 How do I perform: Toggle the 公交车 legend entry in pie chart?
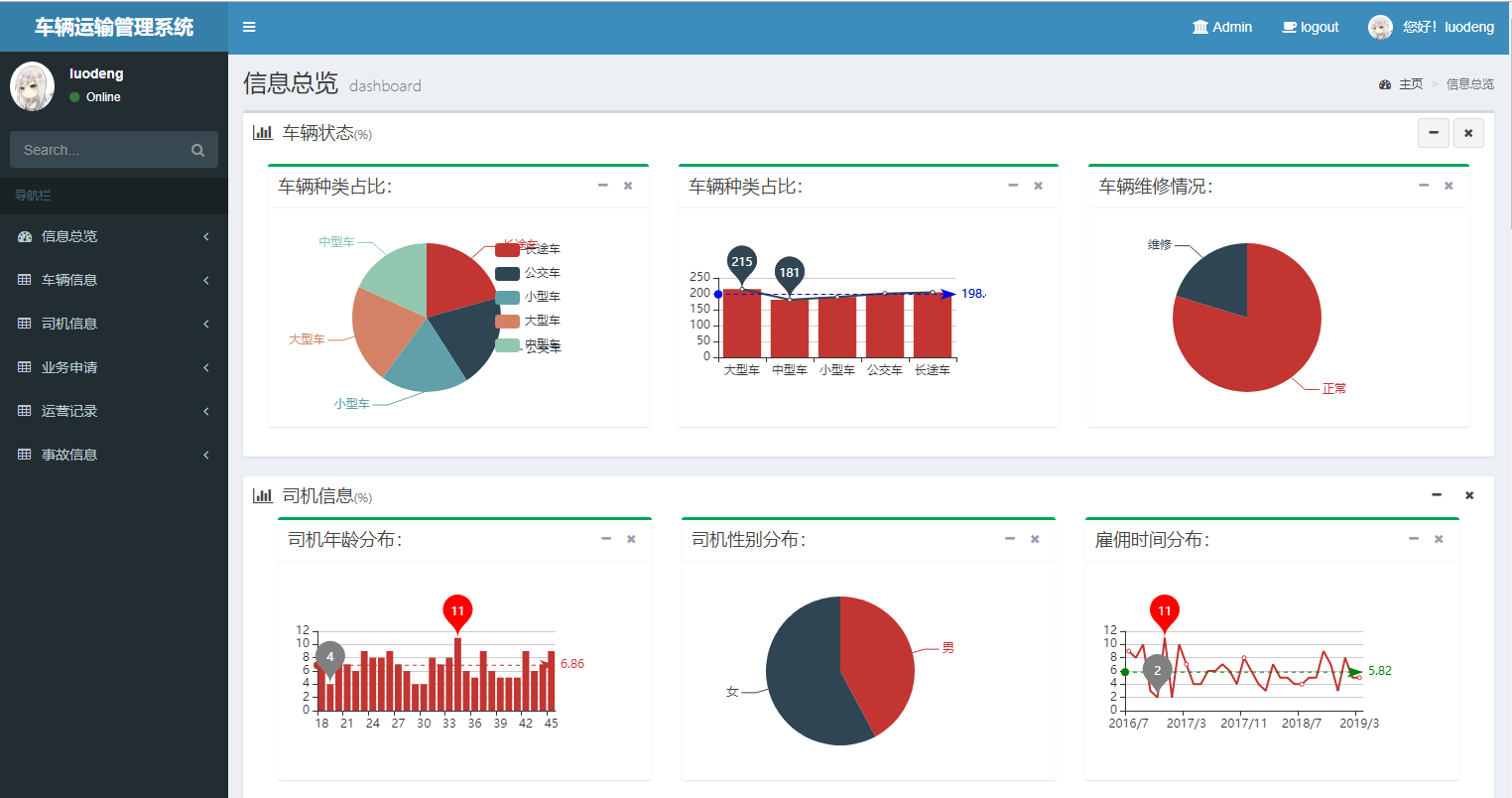528,273
